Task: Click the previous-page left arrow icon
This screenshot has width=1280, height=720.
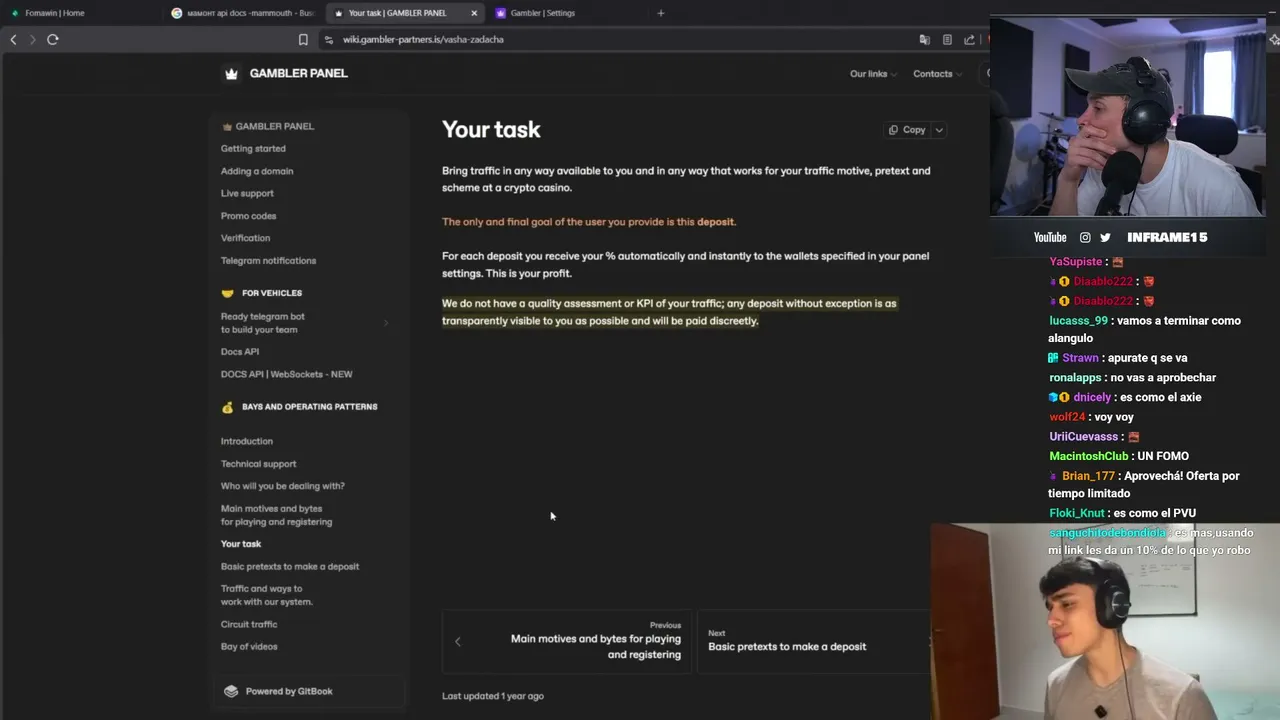Action: tap(458, 641)
